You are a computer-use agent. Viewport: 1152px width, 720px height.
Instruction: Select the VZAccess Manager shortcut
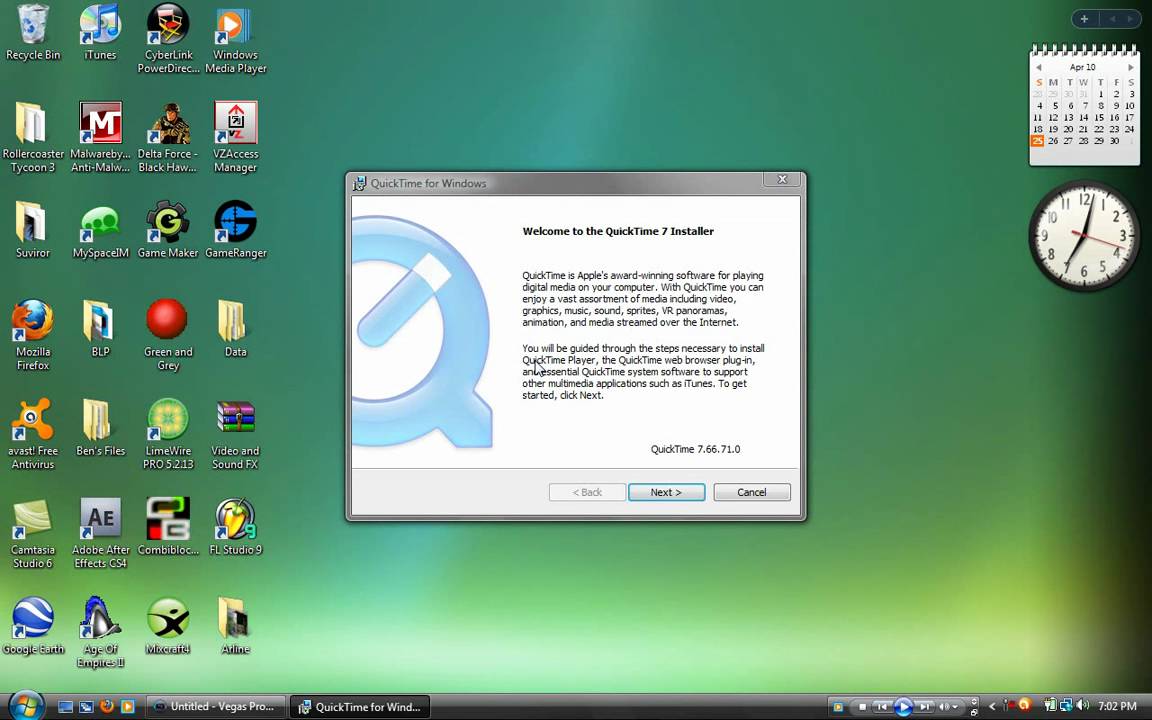[235, 138]
